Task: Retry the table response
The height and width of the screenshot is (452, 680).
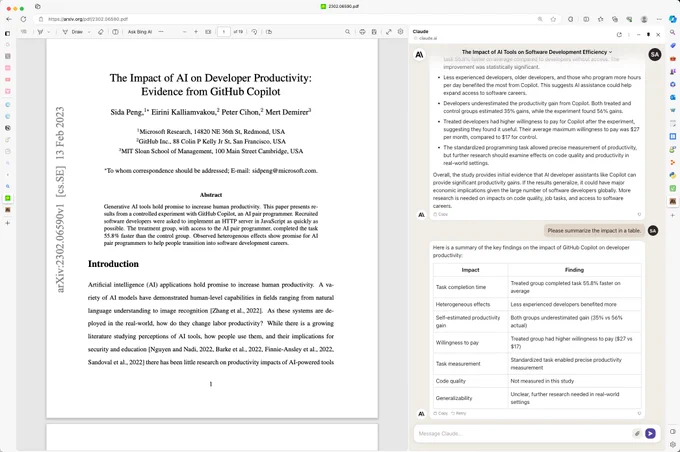Action: coord(459,413)
